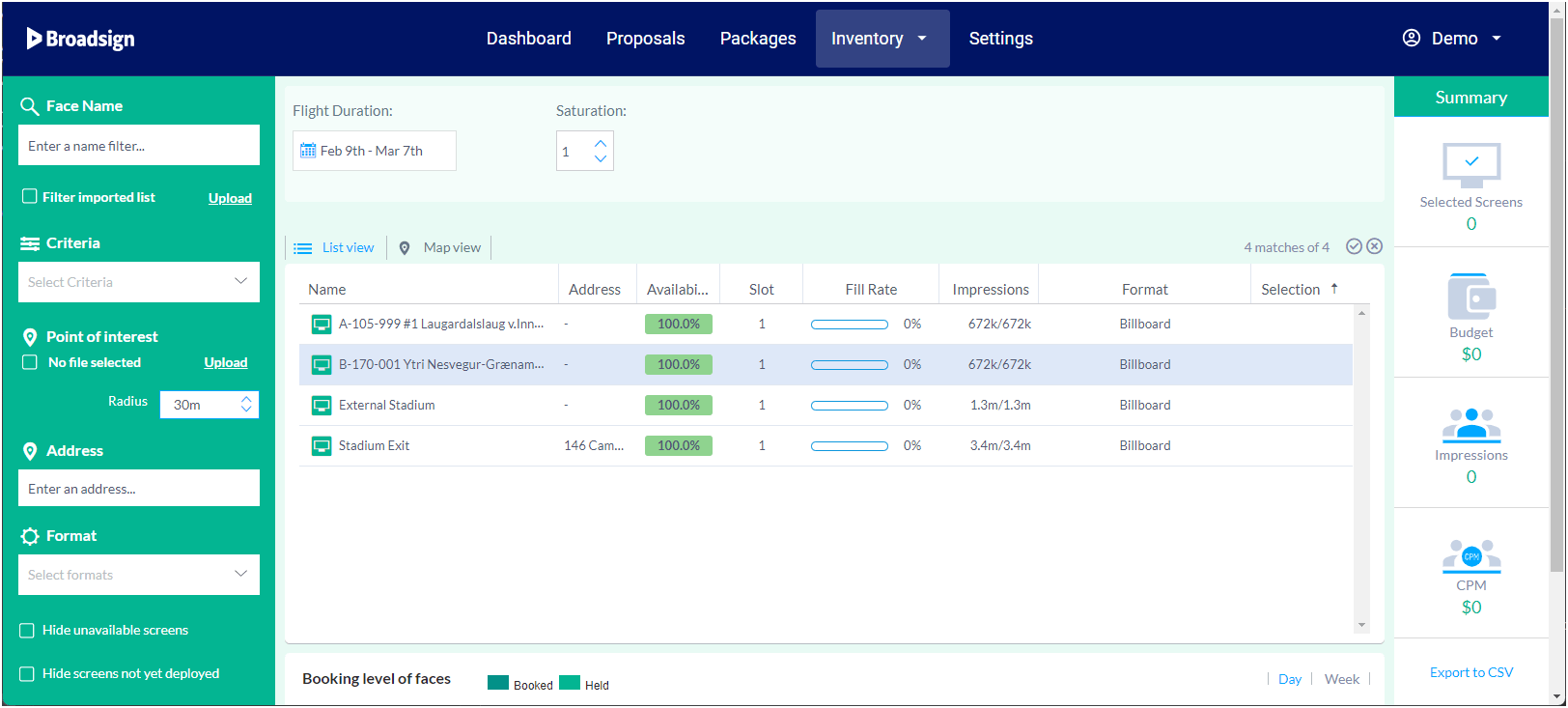This screenshot has height=708, width=1568.
Task: Open the Select Criteria dropdown
Action: pos(139,282)
